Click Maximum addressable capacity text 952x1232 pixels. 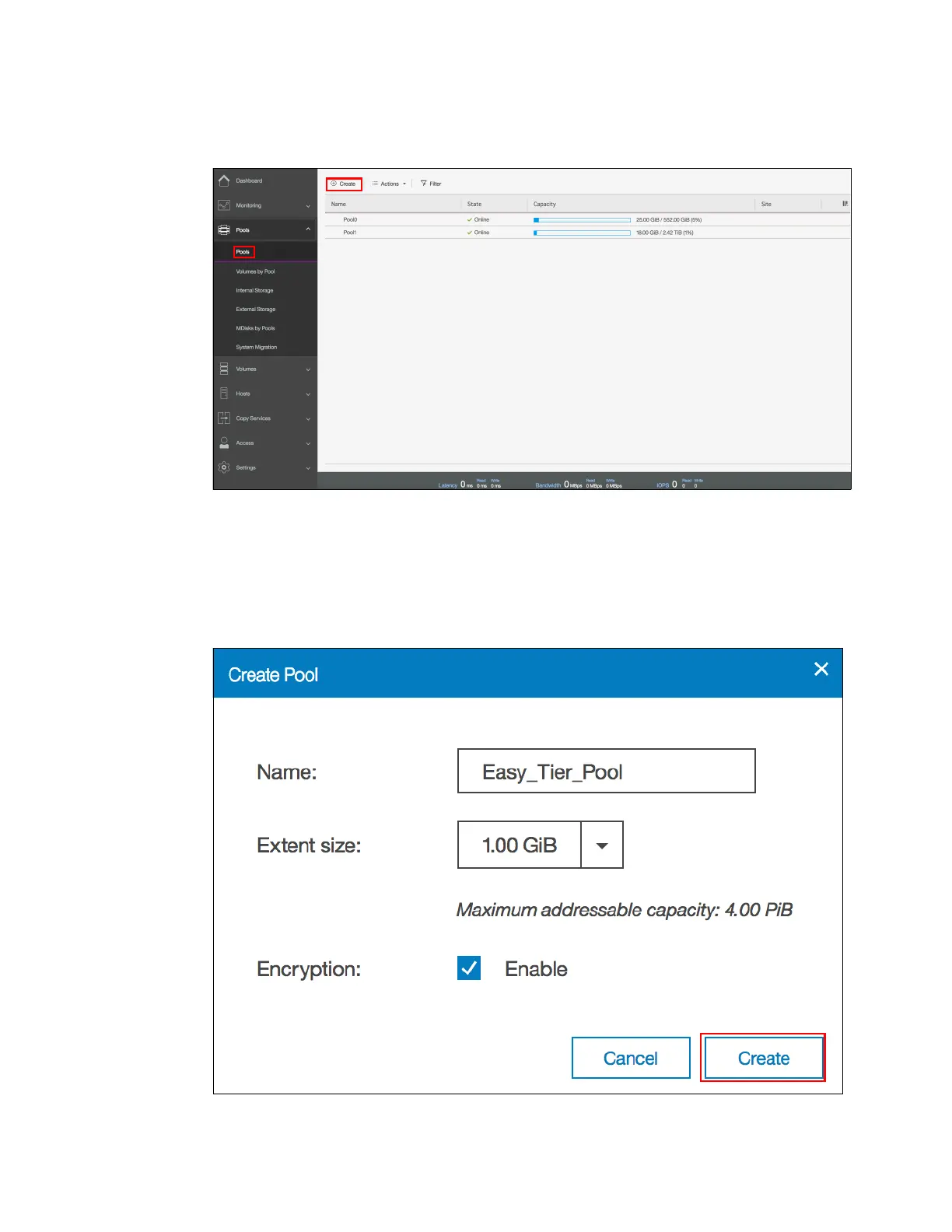tap(625, 910)
